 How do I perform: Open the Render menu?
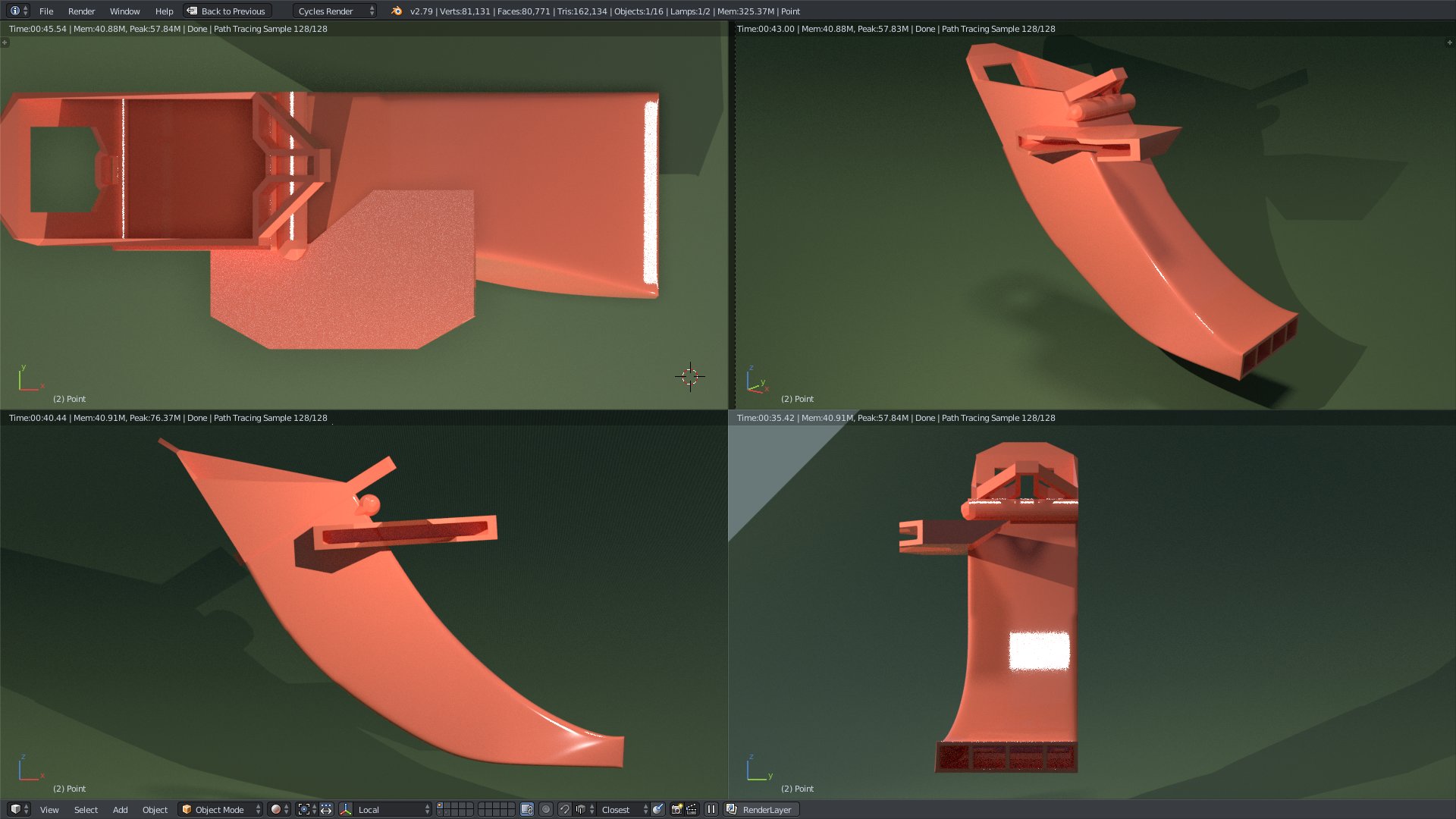click(x=81, y=11)
